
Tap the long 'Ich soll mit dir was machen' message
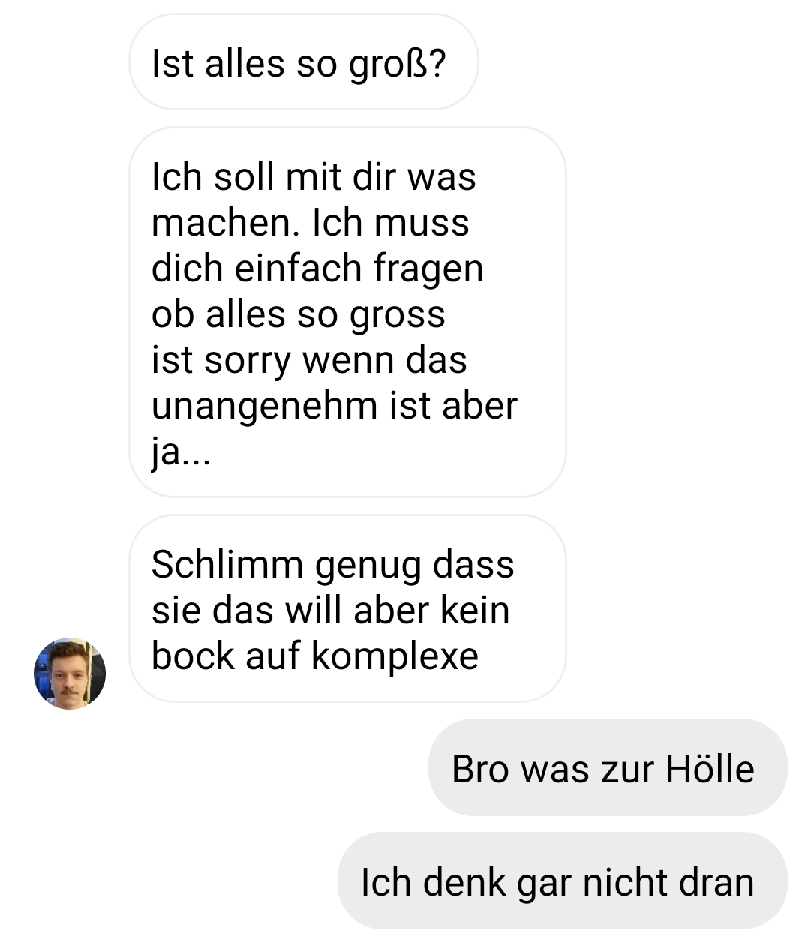[348, 312]
